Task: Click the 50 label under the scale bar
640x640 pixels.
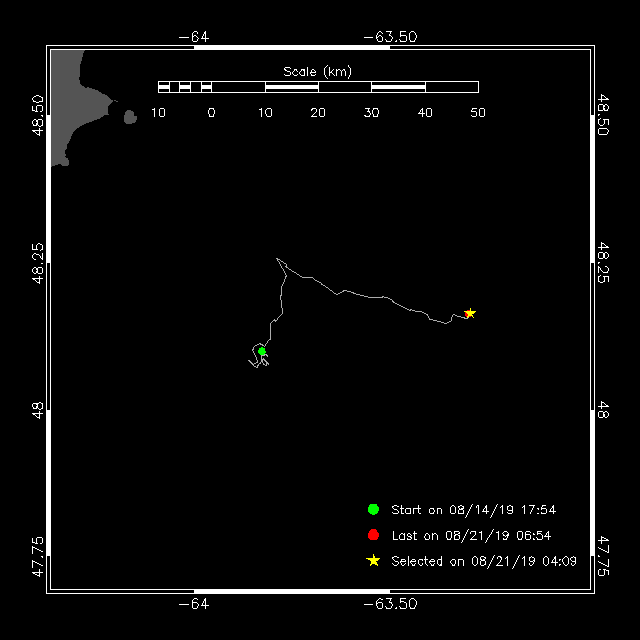Action: tap(478, 112)
